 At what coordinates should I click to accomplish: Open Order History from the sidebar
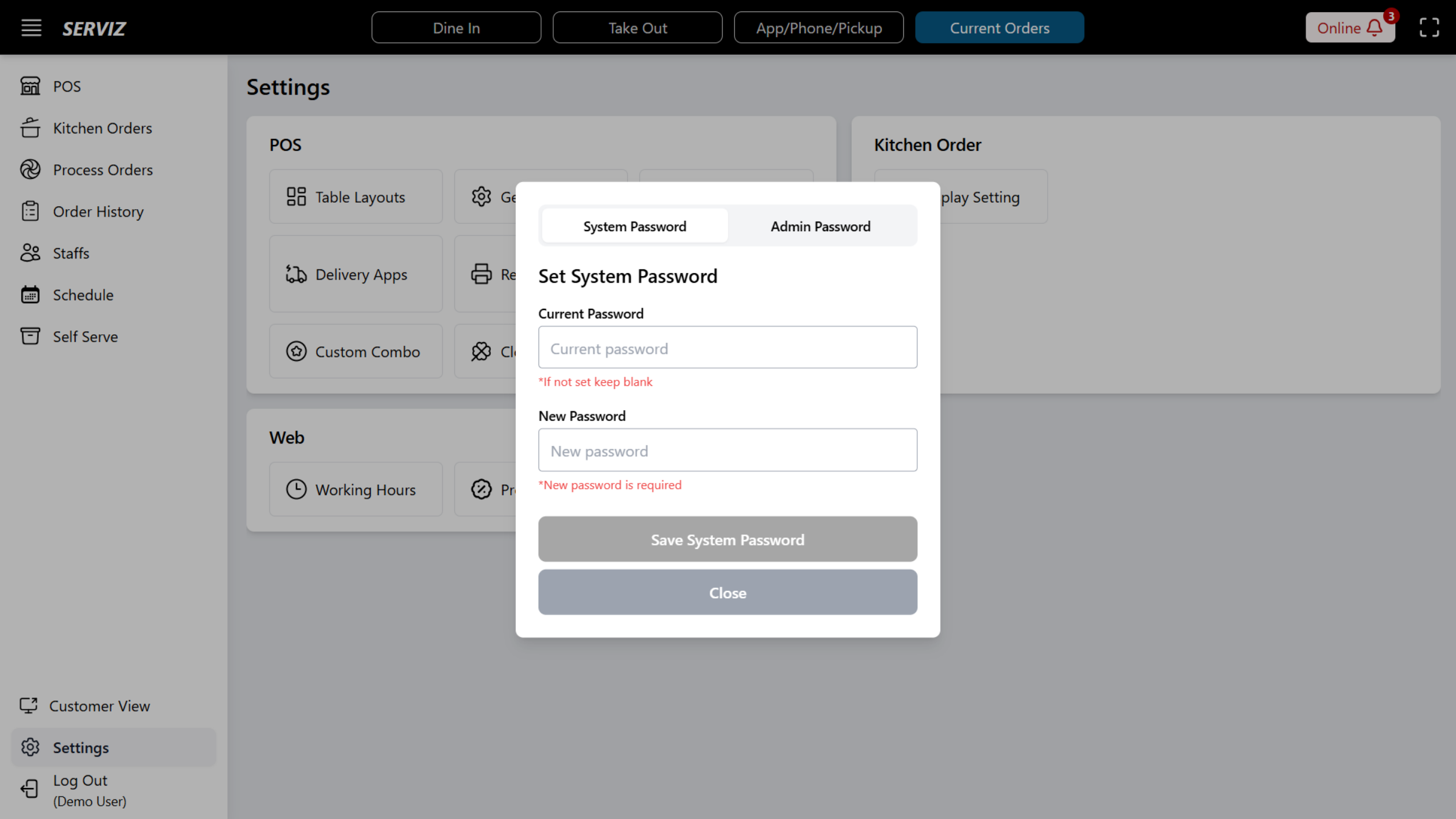point(98,211)
